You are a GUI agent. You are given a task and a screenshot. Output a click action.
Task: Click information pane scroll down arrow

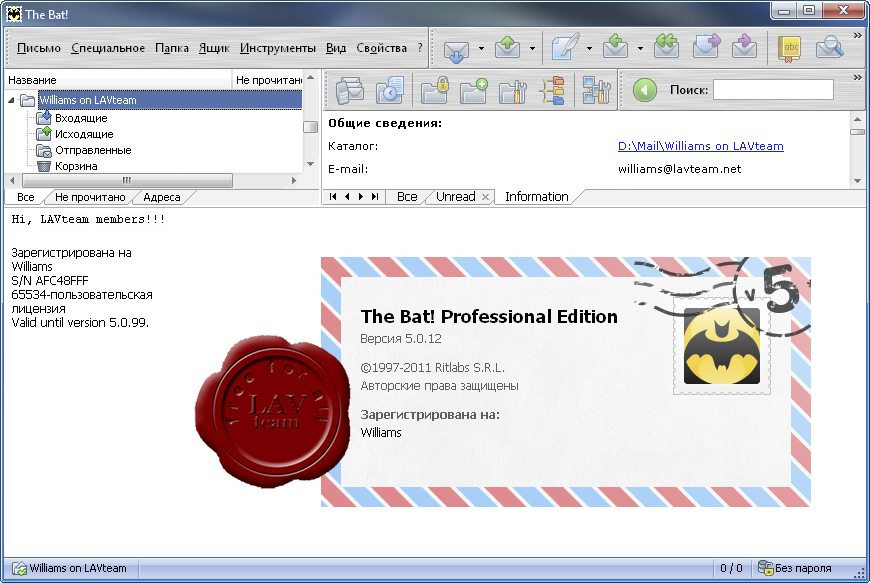click(857, 181)
